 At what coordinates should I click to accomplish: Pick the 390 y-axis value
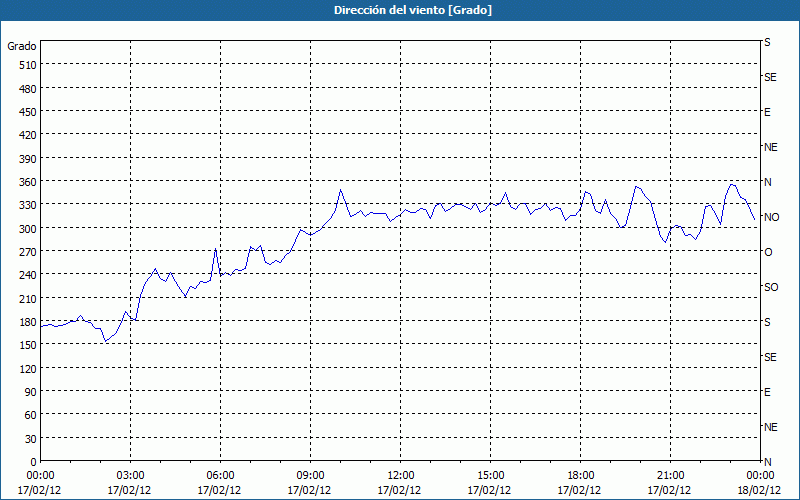[28, 158]
